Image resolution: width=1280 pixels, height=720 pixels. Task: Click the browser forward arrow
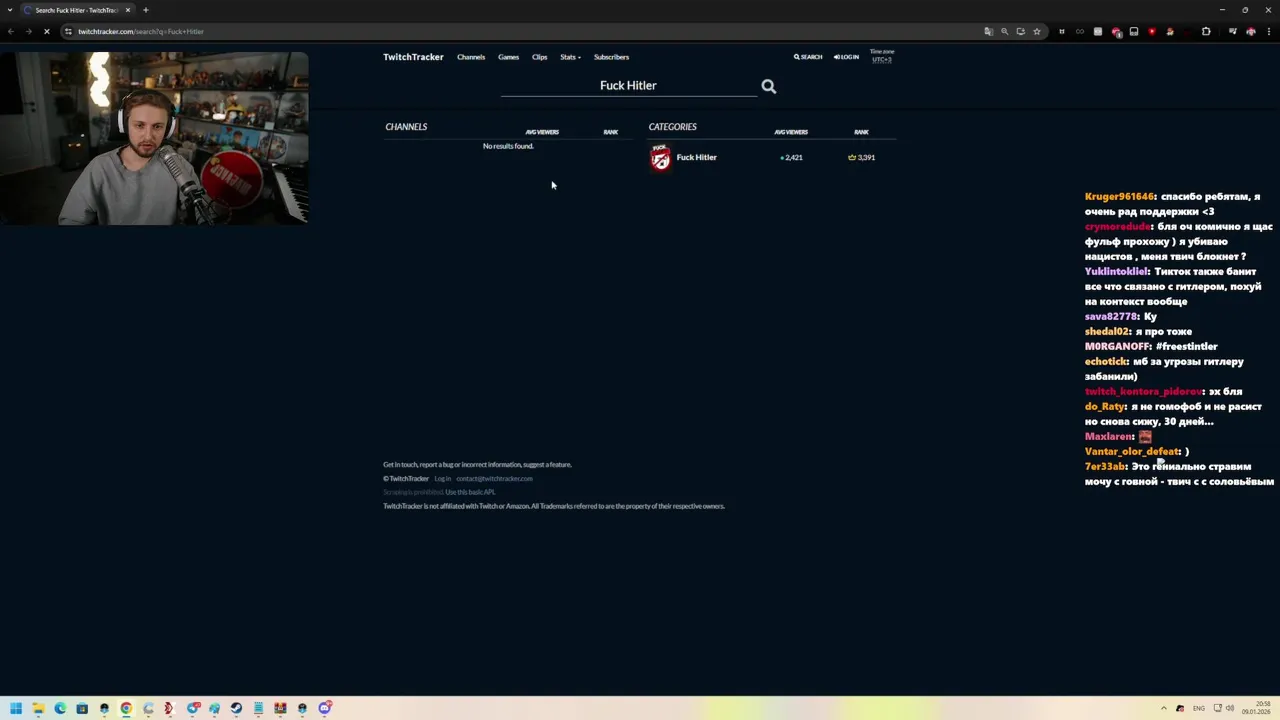pos(28,31)
